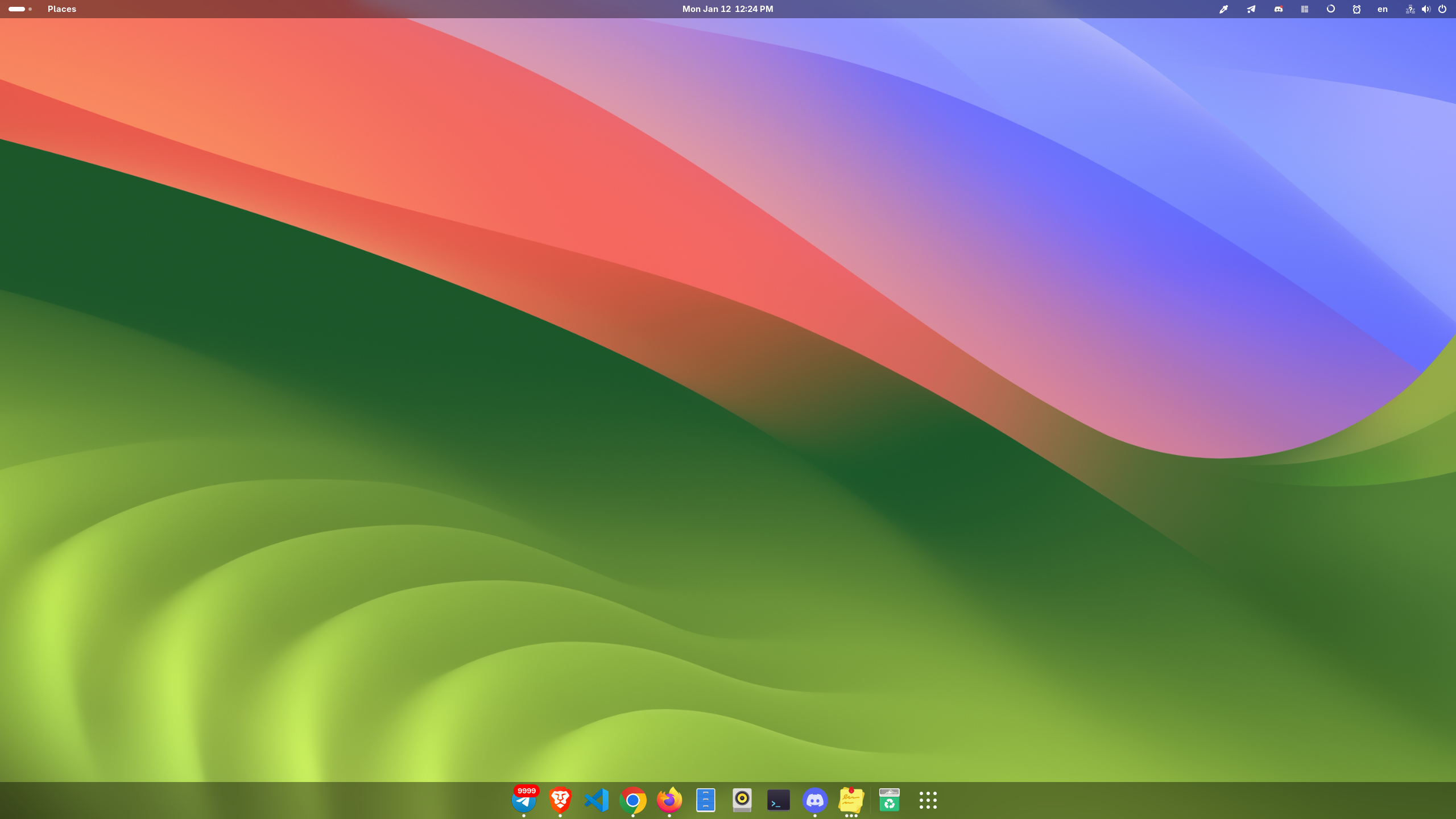Viewport: 1456px width, 819px height.
Task: Open the sticky notes app in dock
Action: point(851,800)
